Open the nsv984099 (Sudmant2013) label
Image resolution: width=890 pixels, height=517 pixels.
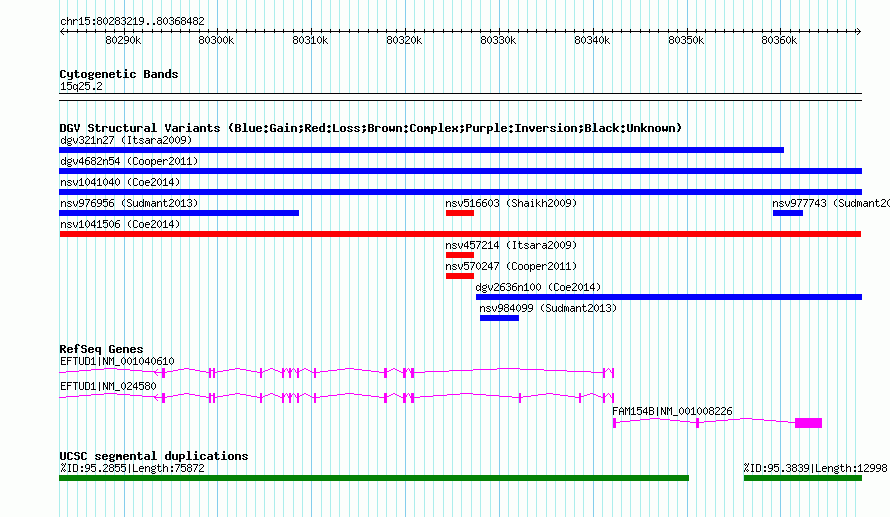pos(548,308)
